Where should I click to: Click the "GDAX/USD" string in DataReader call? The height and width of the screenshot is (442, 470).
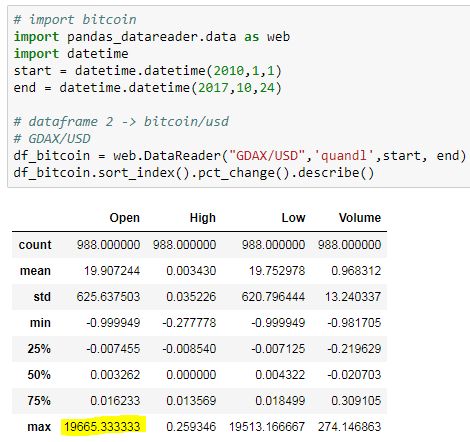[x=267, y=156]
